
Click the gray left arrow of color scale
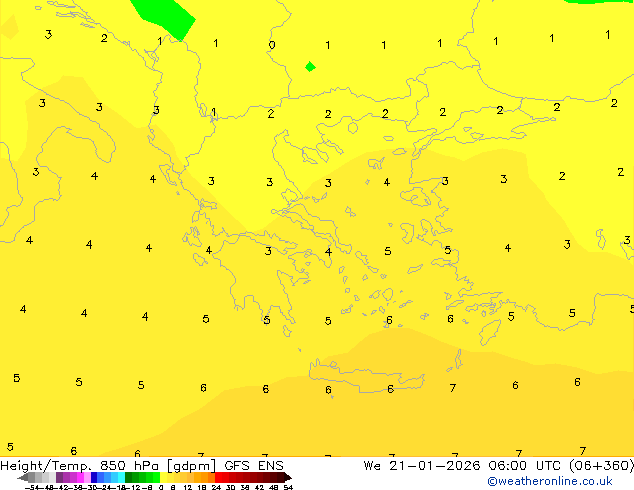tap(23, 478)
